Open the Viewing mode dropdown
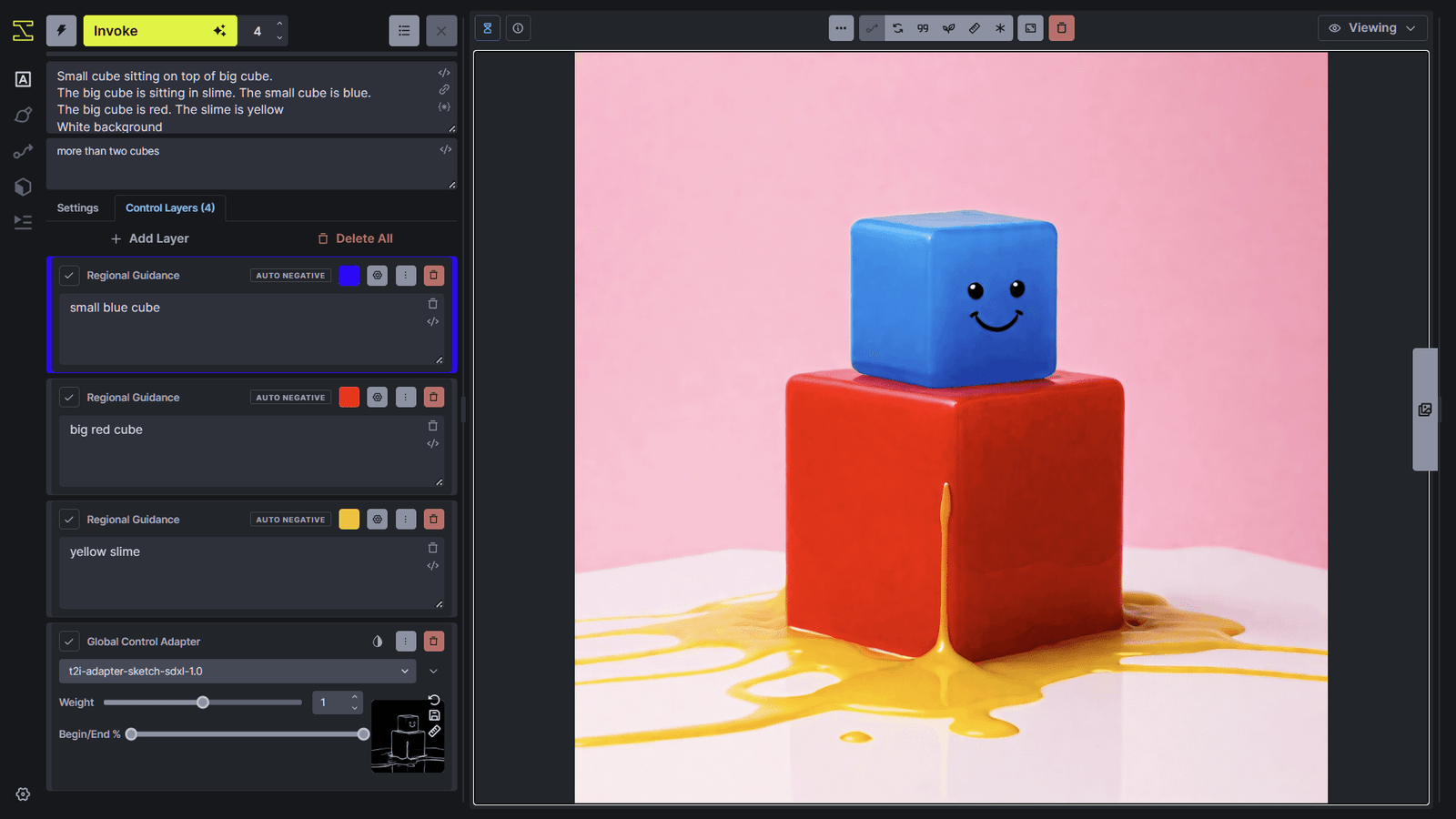Viewport: 1456px width, 819px height. (x=1372, y=28)
